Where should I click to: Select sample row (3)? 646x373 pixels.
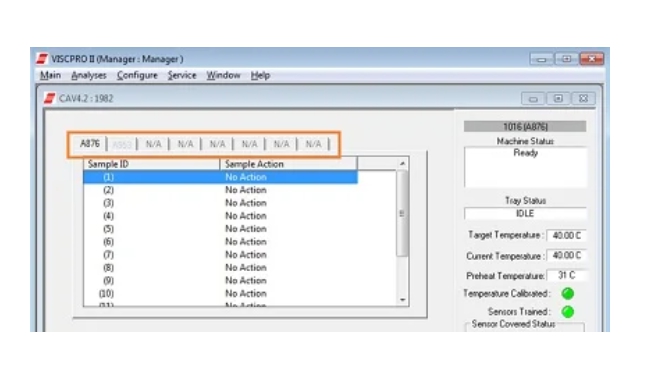pyautogui.click(x=220, y=203)
